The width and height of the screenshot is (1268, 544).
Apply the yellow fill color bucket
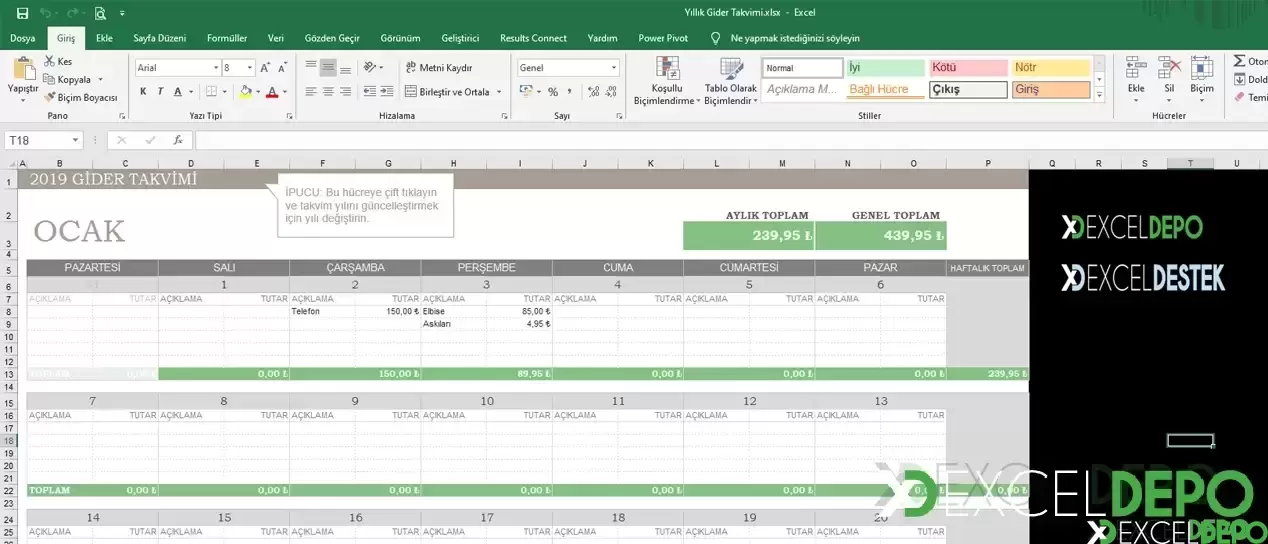pyautogui.click(x=246, y=92)
